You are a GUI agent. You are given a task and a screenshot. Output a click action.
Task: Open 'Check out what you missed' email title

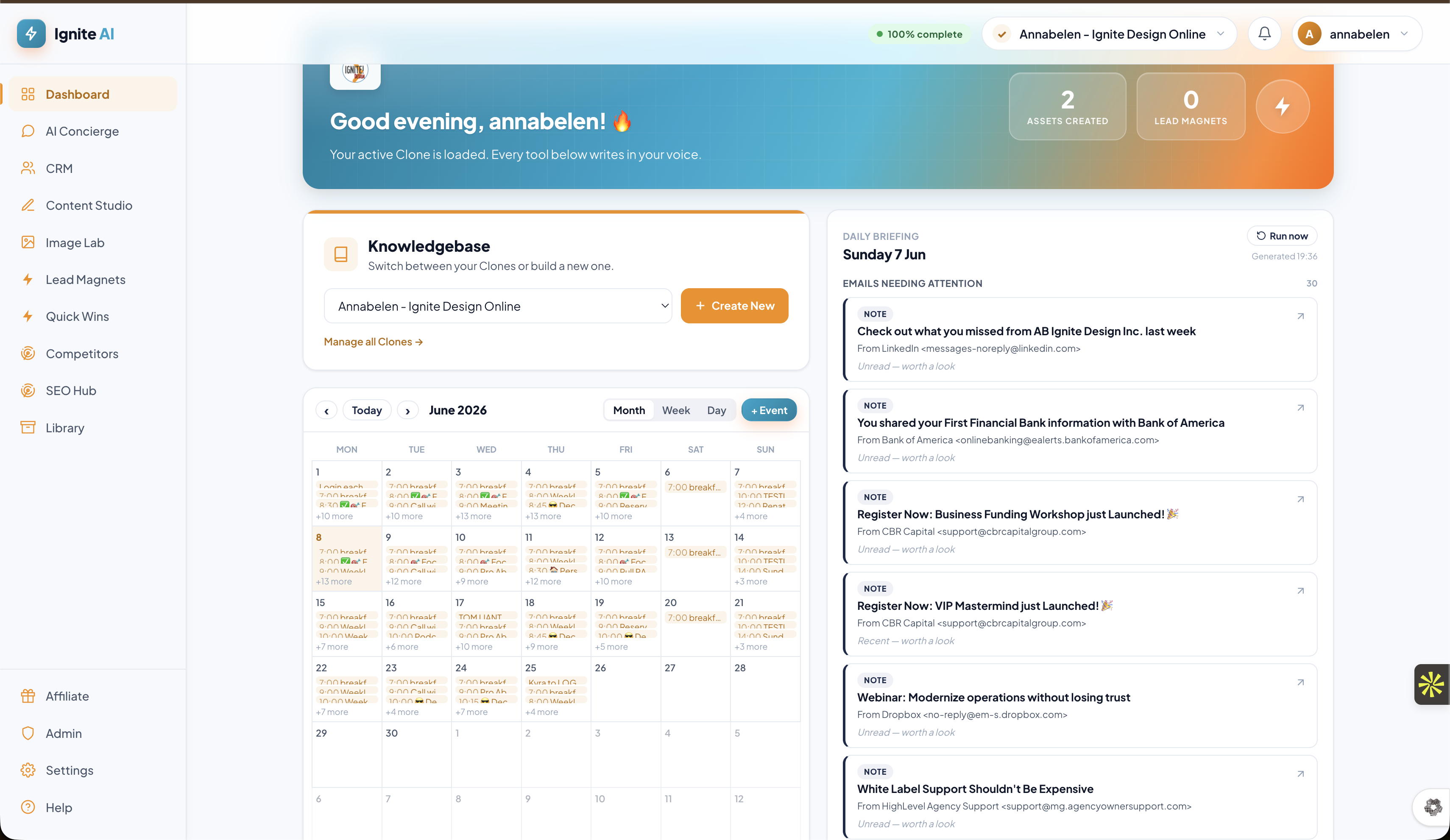pyautogui.click(x=1026, y=331)
